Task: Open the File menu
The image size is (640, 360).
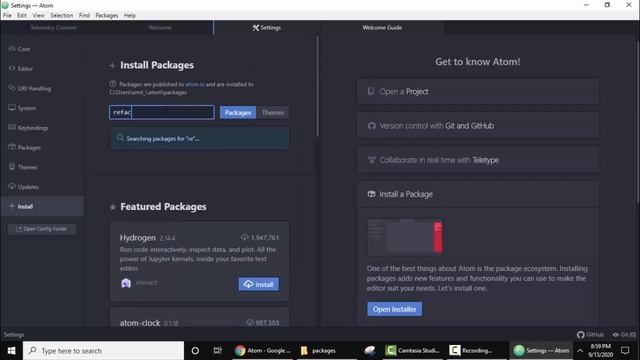Action: [7, 16]
